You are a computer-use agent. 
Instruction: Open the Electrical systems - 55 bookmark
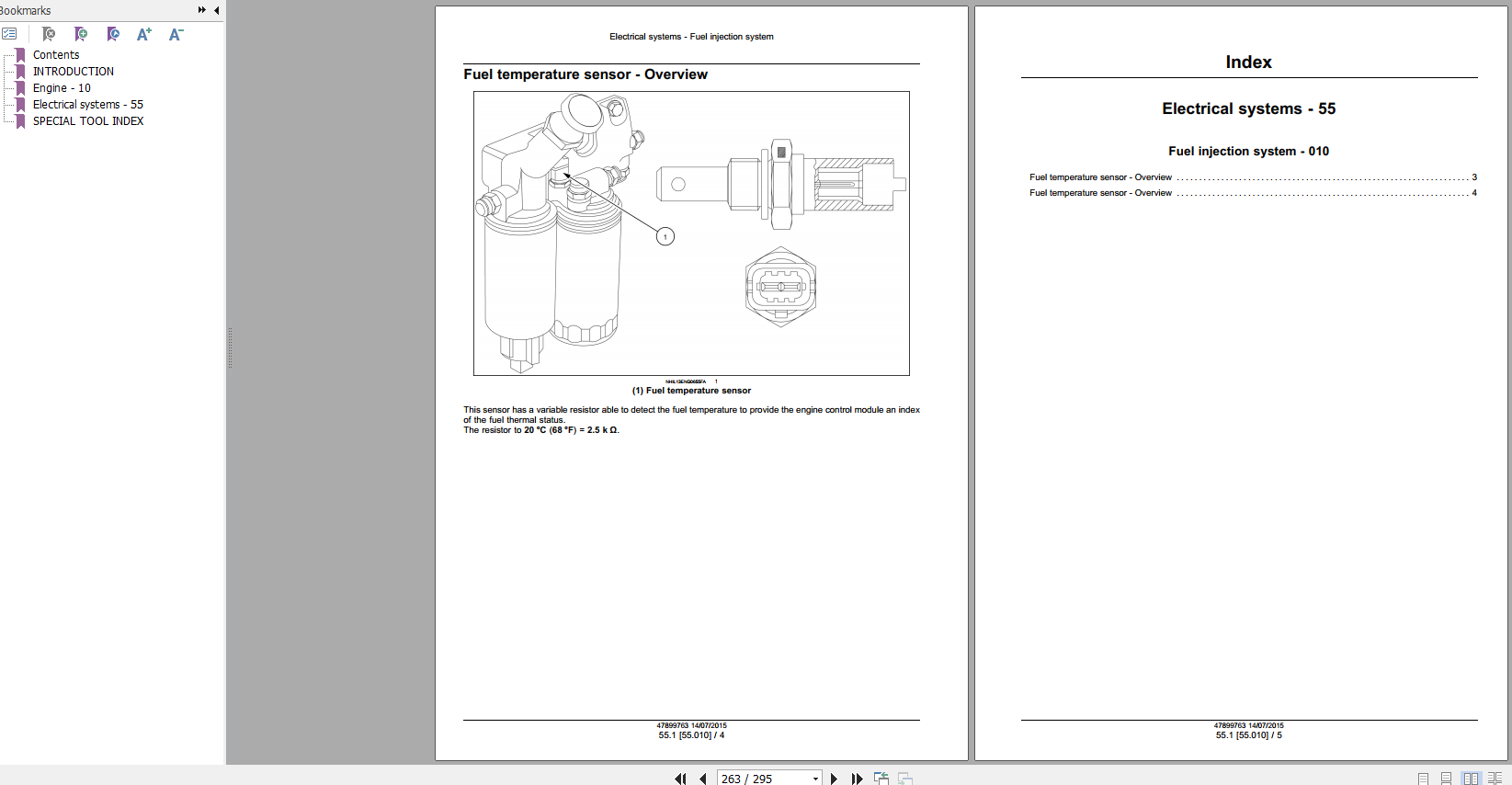tap(87, 105)
